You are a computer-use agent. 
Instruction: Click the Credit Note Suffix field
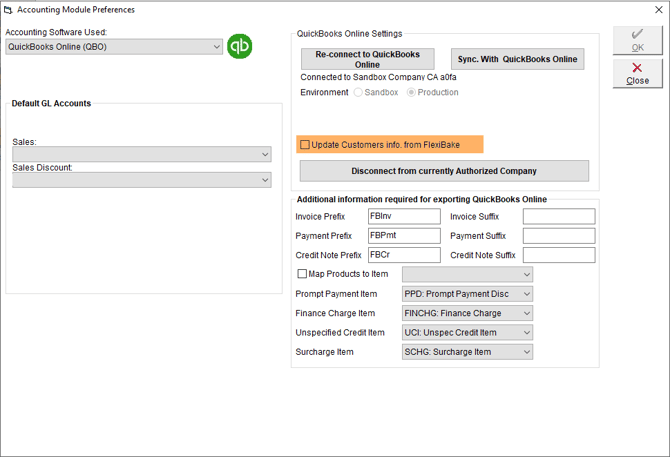[x=559, y=255]
